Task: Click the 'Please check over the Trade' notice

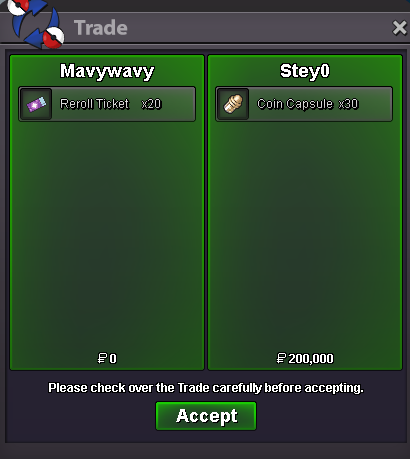Action: click(x=206, y=388)
